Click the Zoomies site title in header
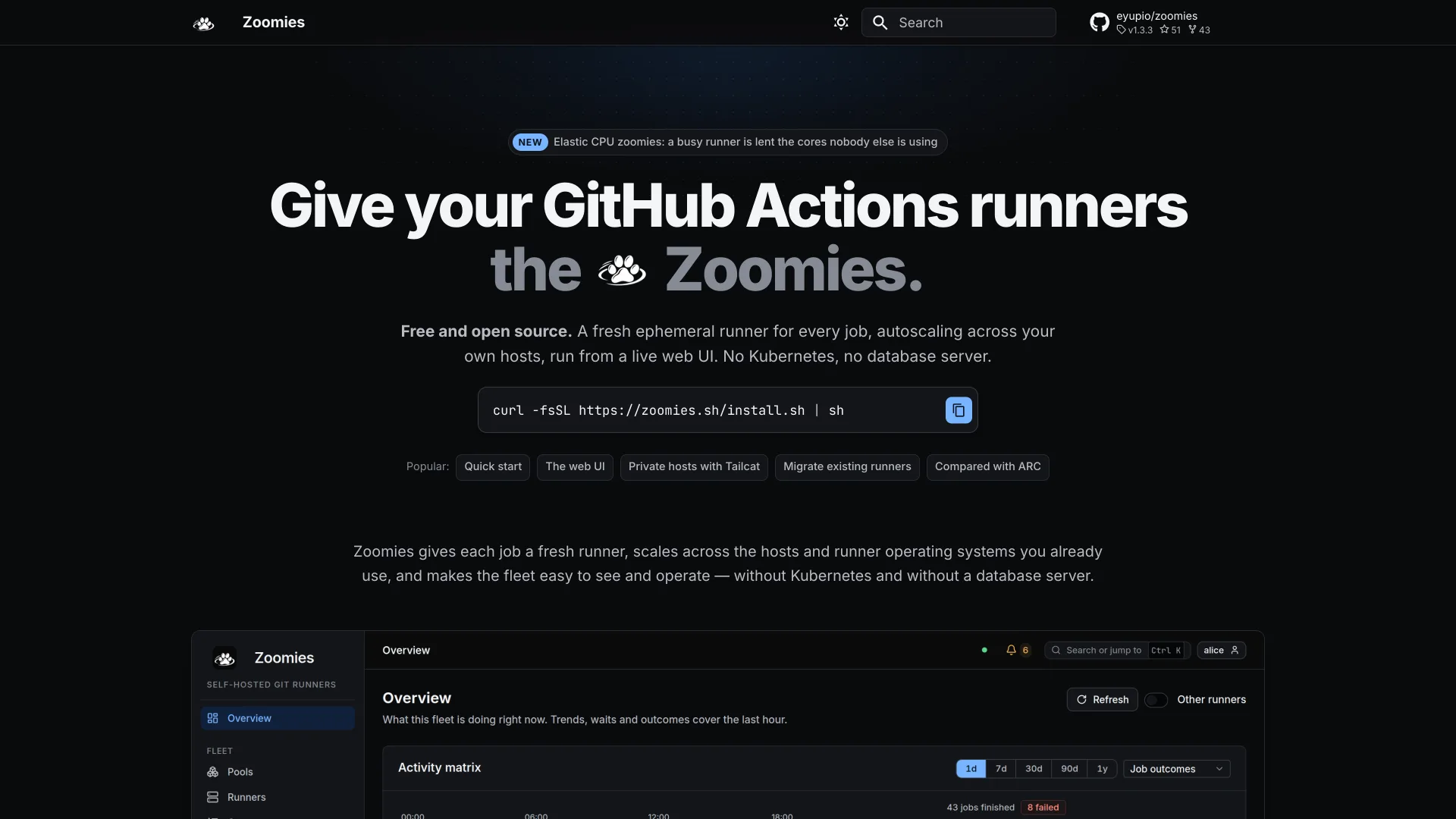Viewport: 1456px width, 819px height. [x=274, y=23]
